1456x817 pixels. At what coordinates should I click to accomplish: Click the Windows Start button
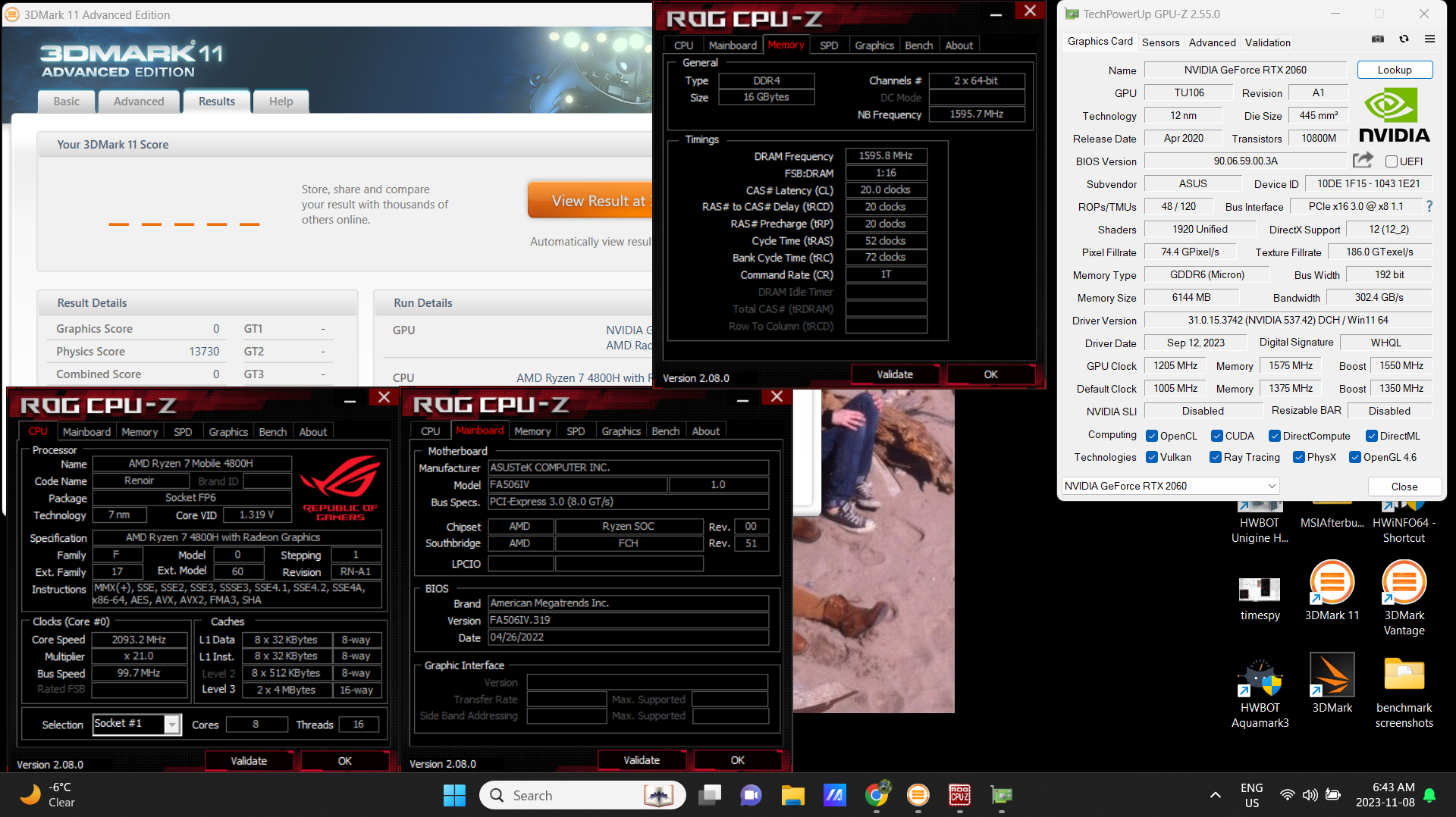click(x=454, y=795)
